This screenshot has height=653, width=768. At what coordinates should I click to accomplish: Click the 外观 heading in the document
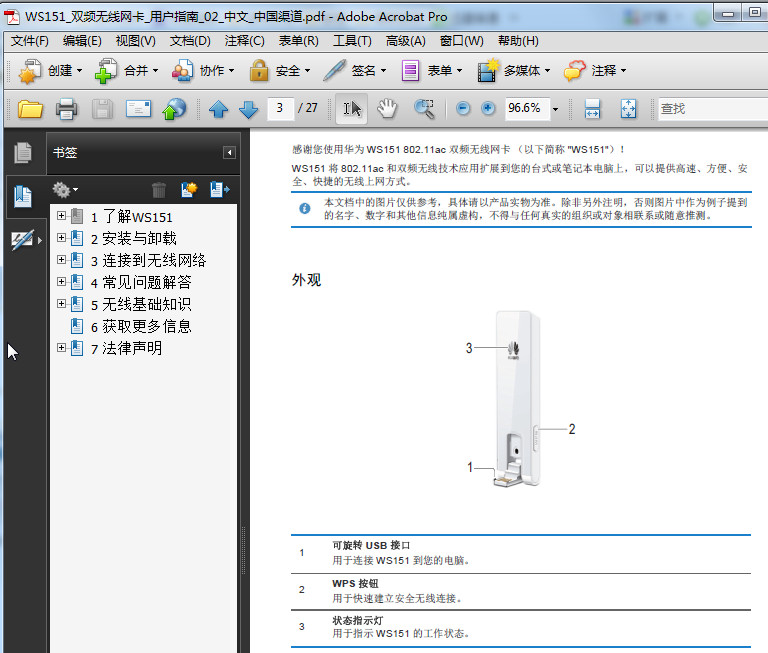[x=307, y=280]
